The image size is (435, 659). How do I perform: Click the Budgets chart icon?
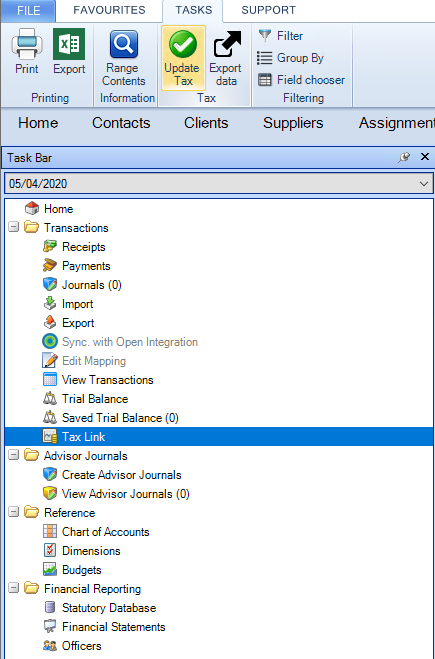coord(50,569)
